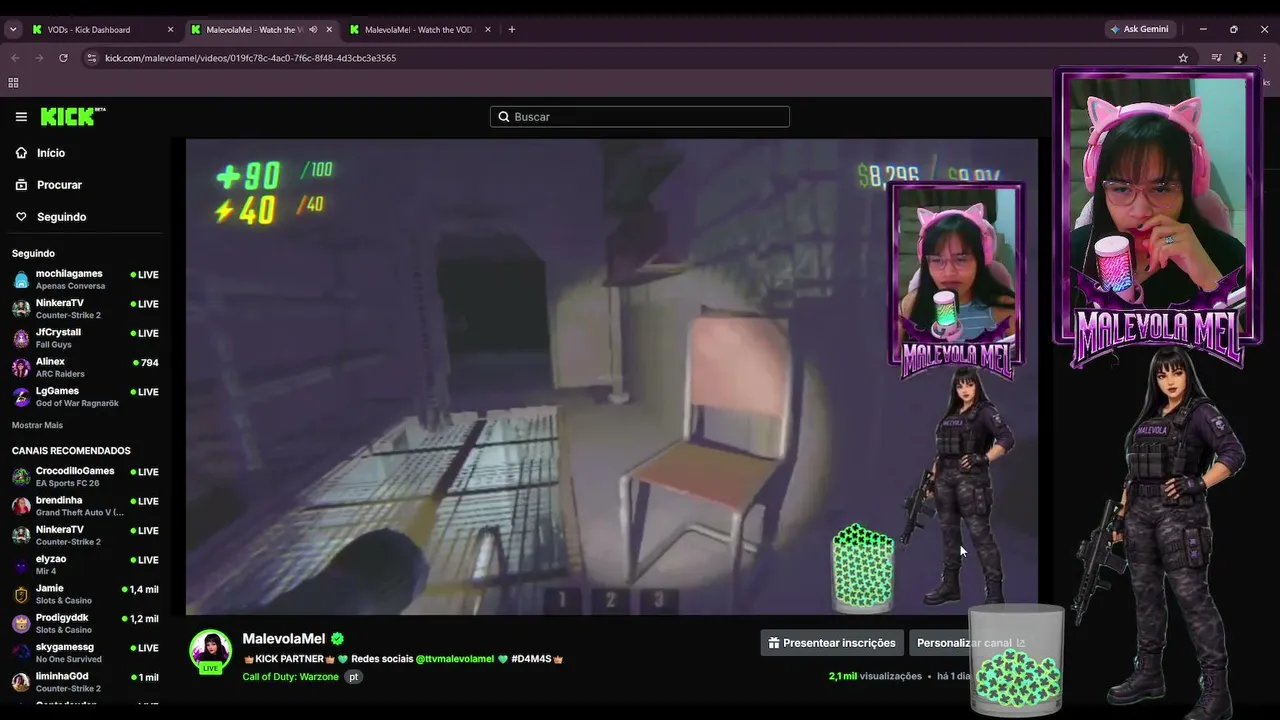Click the MalevolaMel channel name
This screenshot has width=1280, height=720.
click(284, 639)
